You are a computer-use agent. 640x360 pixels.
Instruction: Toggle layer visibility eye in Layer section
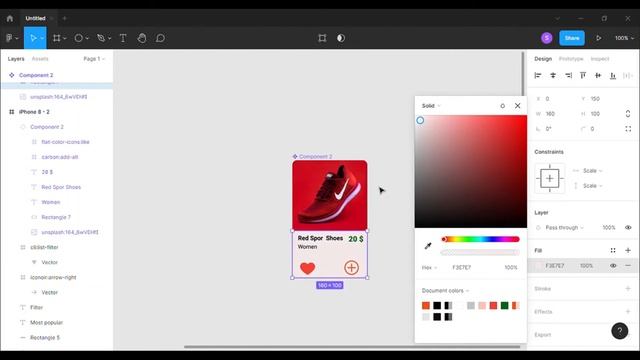pos(628,227)
